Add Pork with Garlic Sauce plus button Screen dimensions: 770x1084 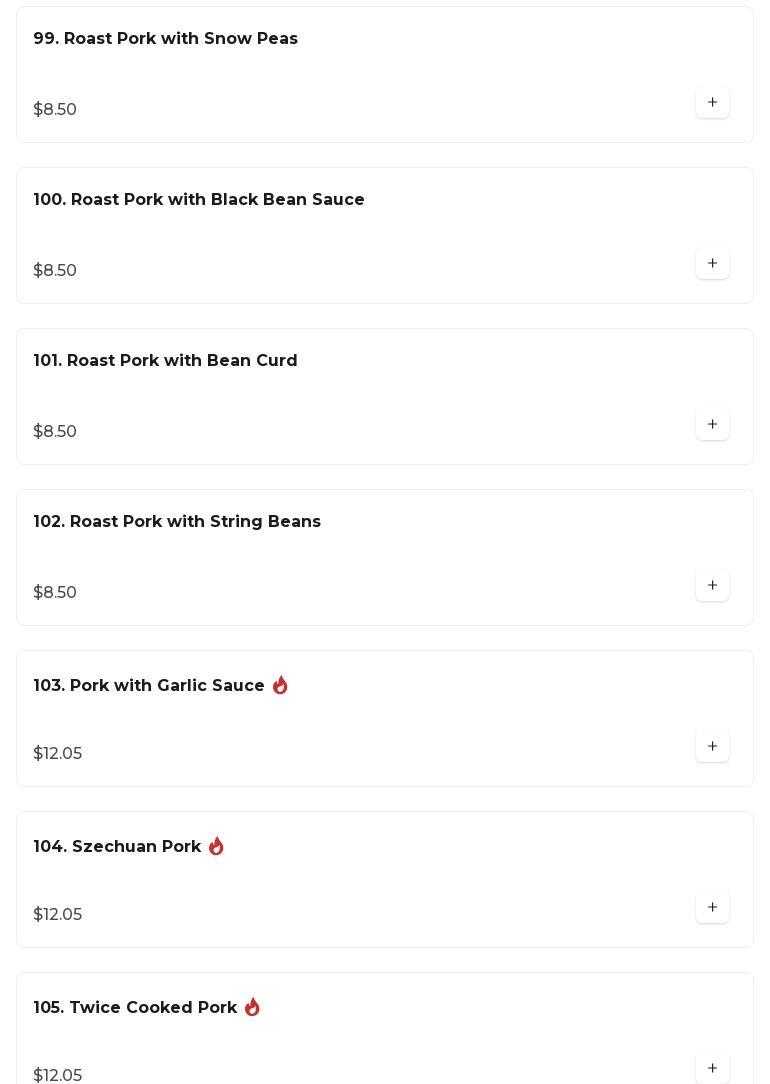click(x=712, y=747)
